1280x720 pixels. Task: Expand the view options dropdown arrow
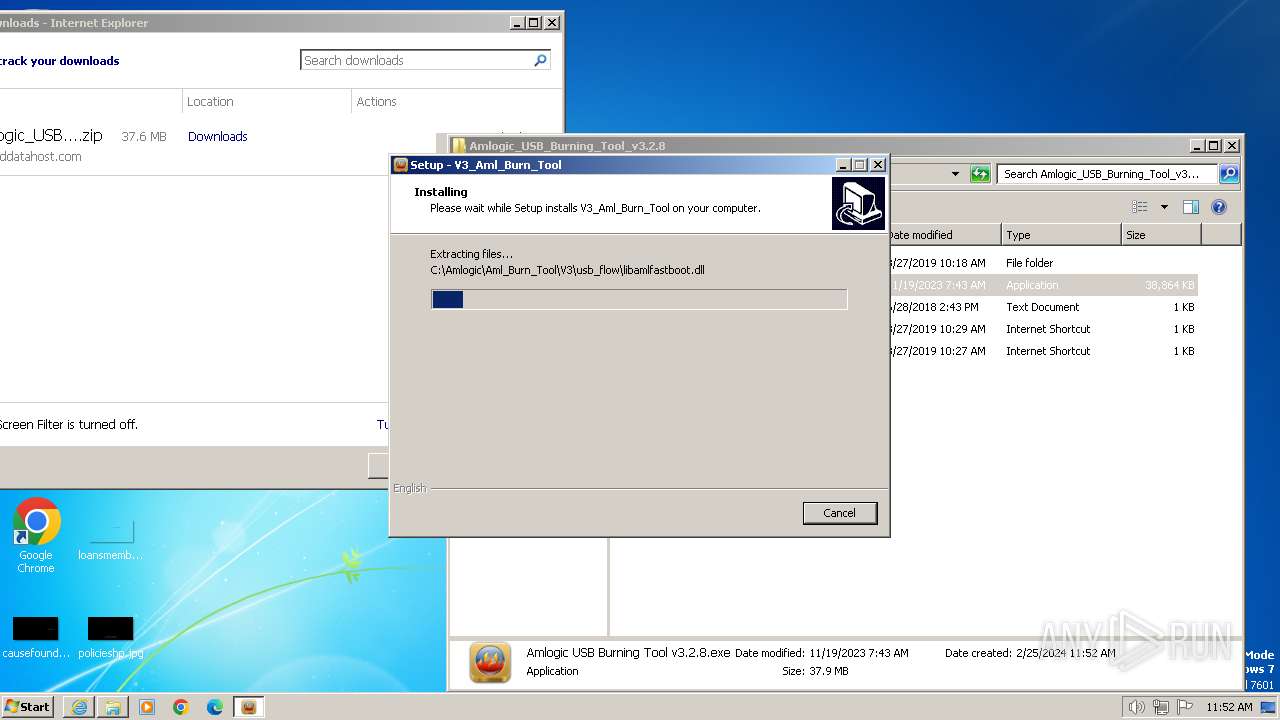pos(1164,207)
